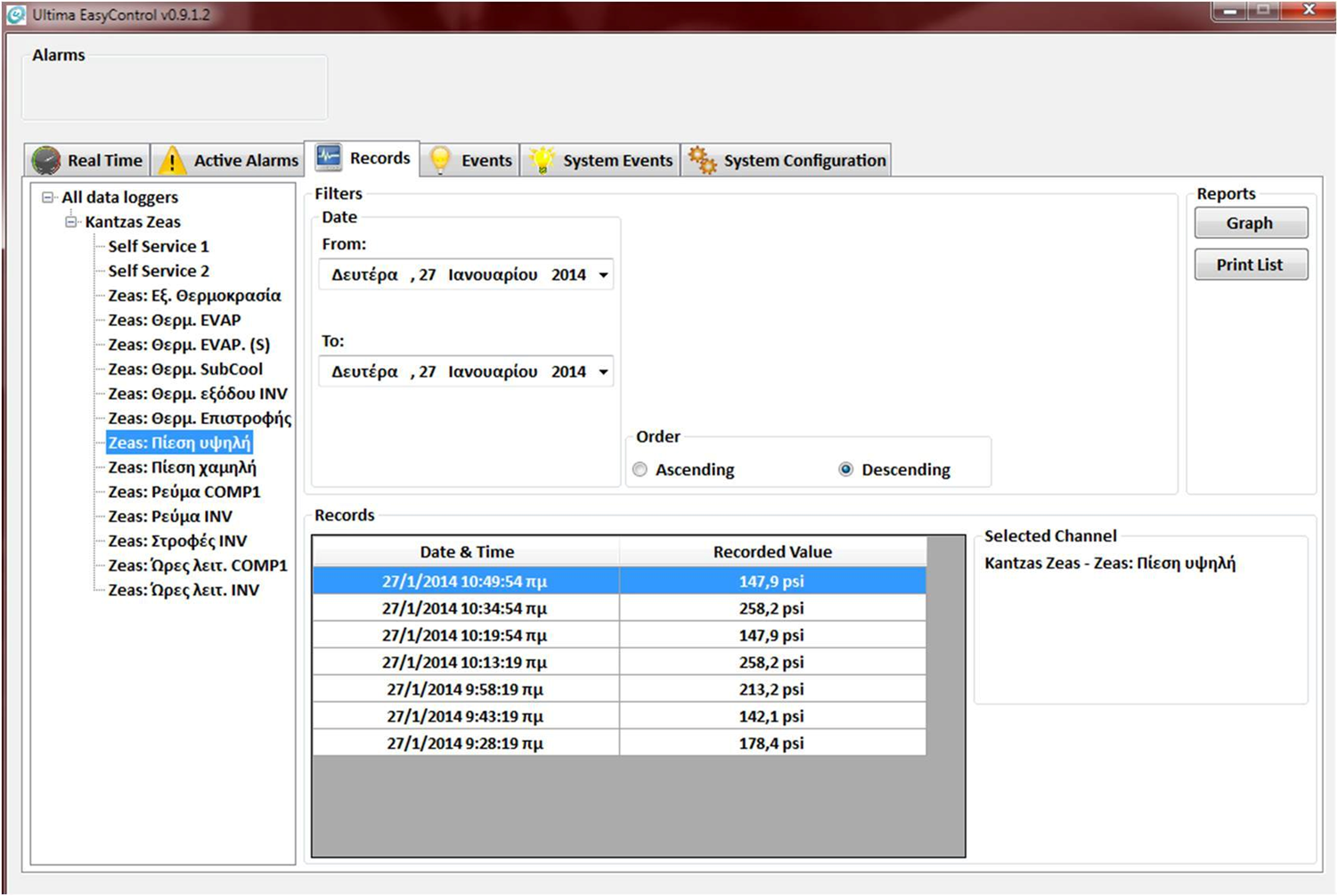Click the Active Alarms warning triangle icon

pos(172,160)
